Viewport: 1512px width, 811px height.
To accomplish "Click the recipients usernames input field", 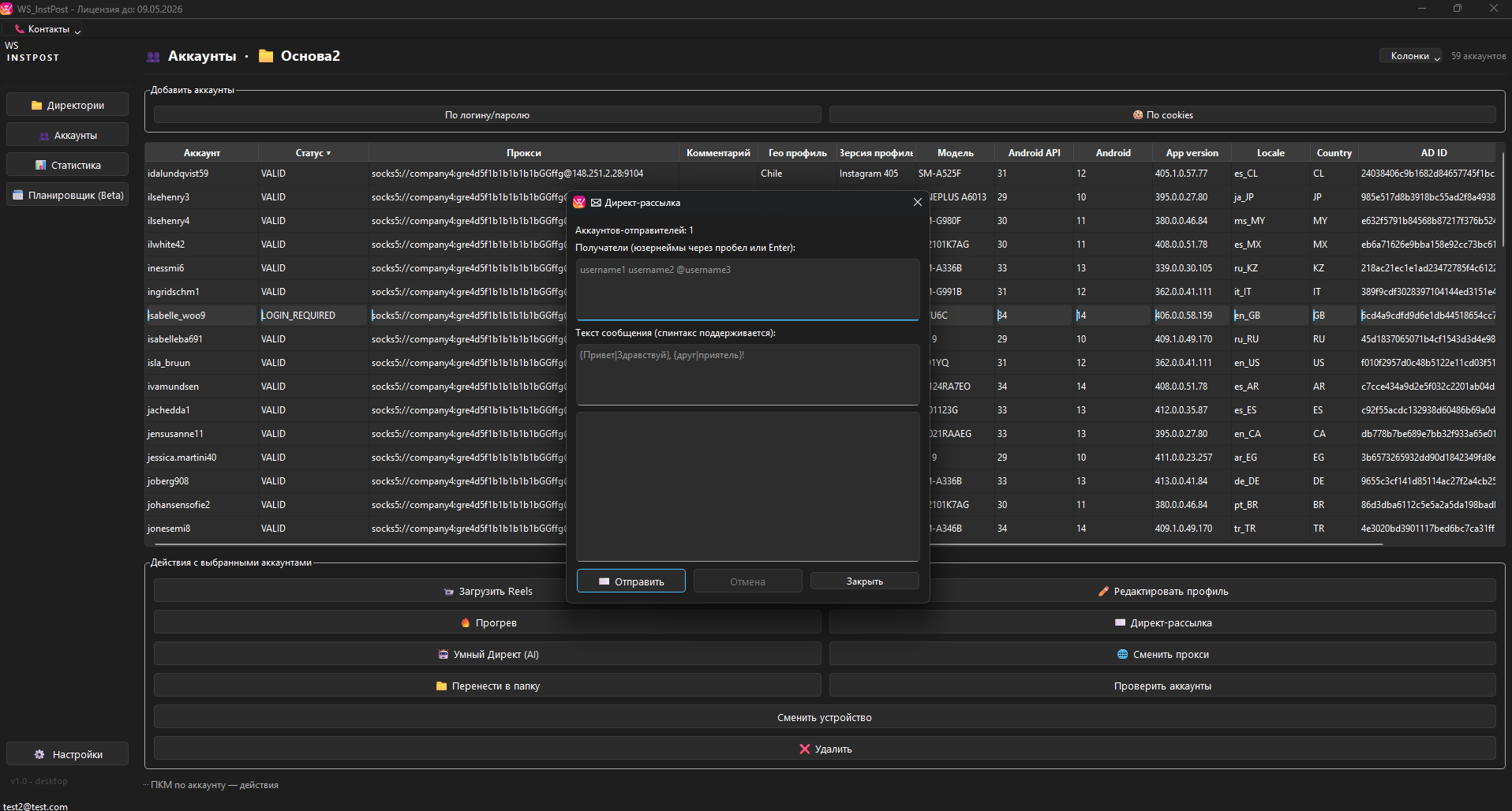I will (x=747, y=289).
